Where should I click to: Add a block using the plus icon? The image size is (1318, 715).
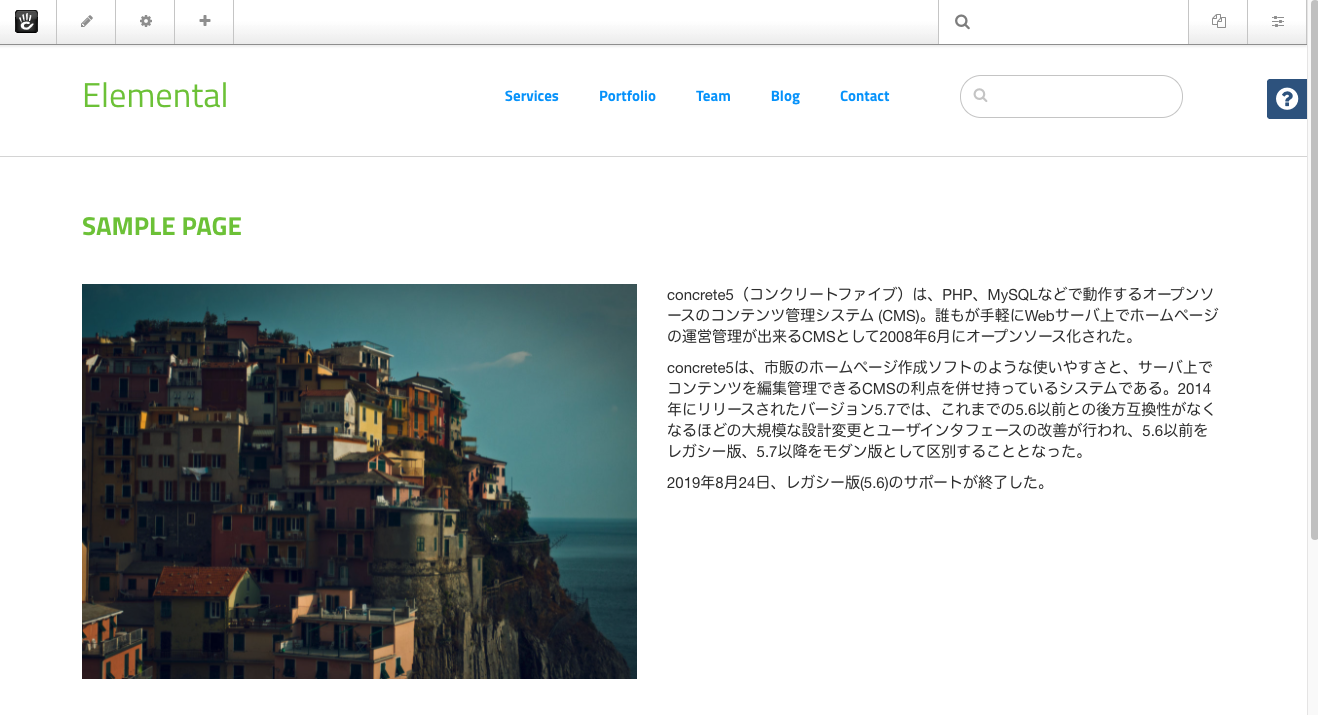[x=203, y=21]
